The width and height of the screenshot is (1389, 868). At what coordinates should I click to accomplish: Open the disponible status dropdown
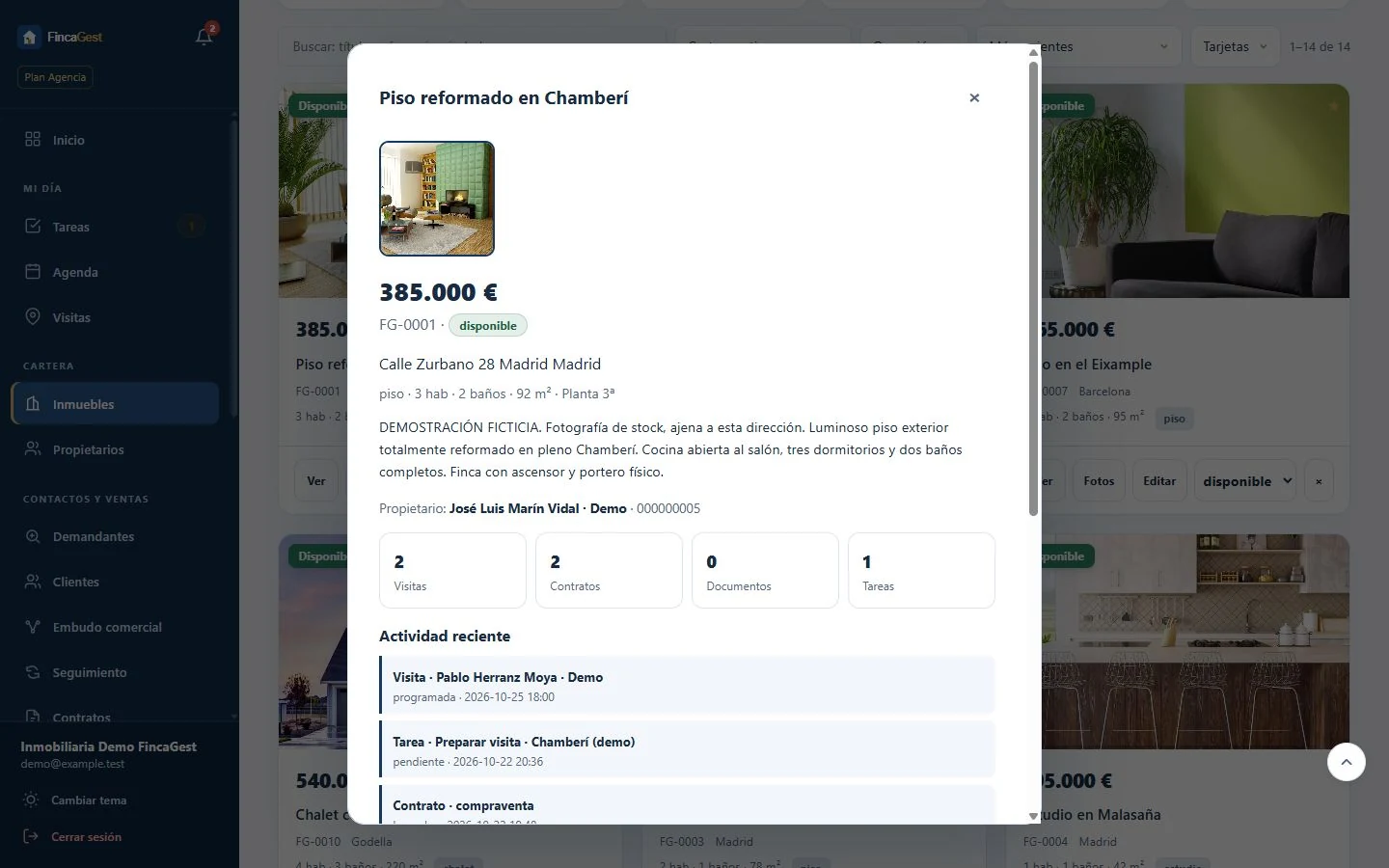point(1247,481)
